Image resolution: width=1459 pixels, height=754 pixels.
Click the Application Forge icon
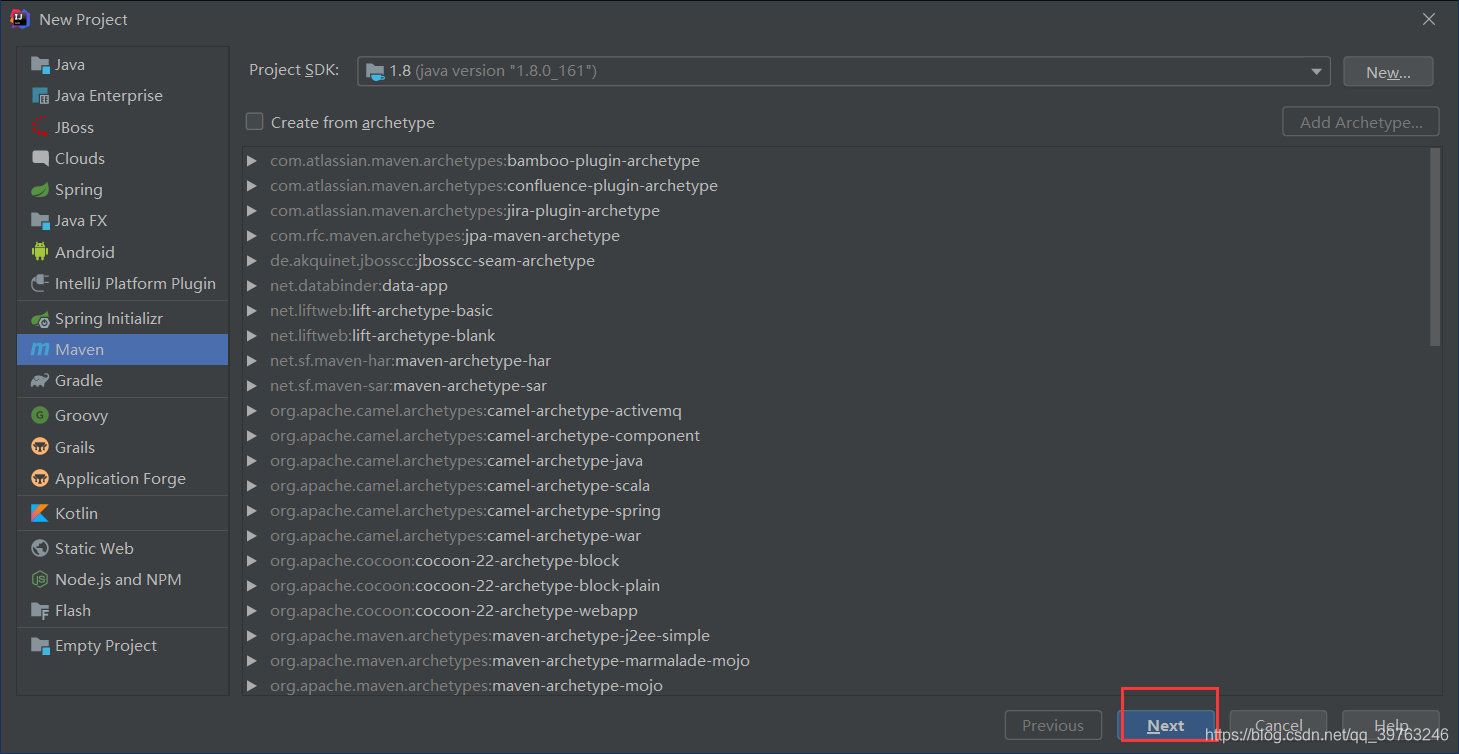[x=40, y=478]
